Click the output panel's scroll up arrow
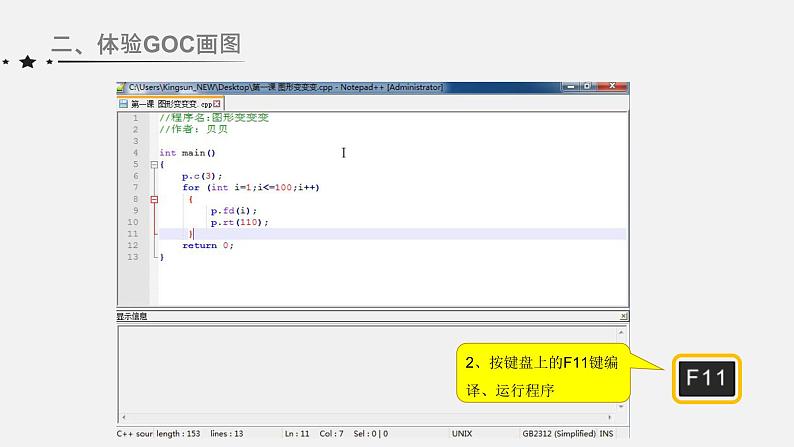 click(621, 333)
